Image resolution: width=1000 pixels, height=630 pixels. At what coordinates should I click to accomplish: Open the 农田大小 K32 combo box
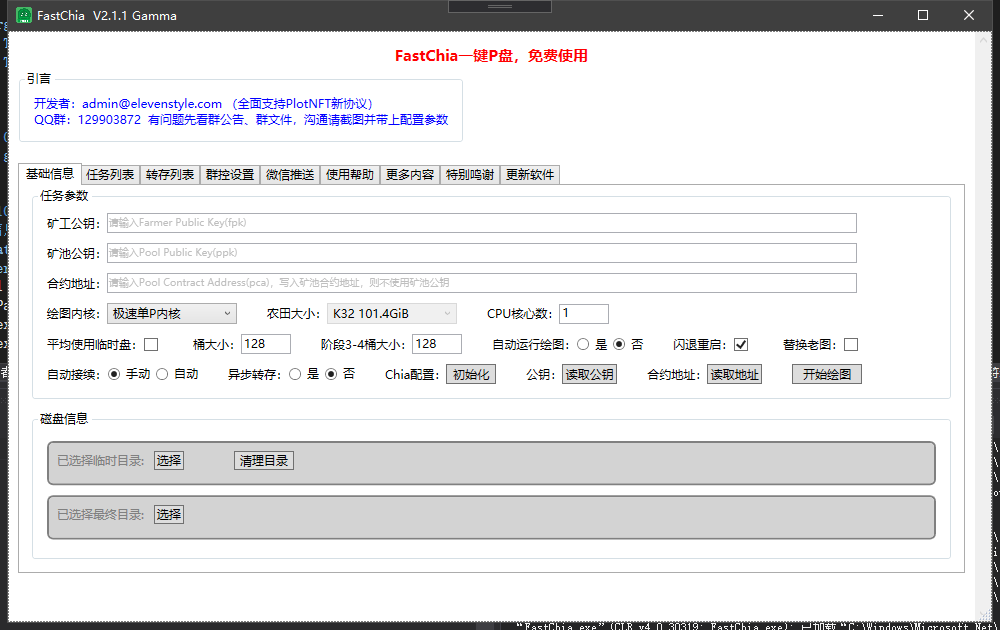391,314
